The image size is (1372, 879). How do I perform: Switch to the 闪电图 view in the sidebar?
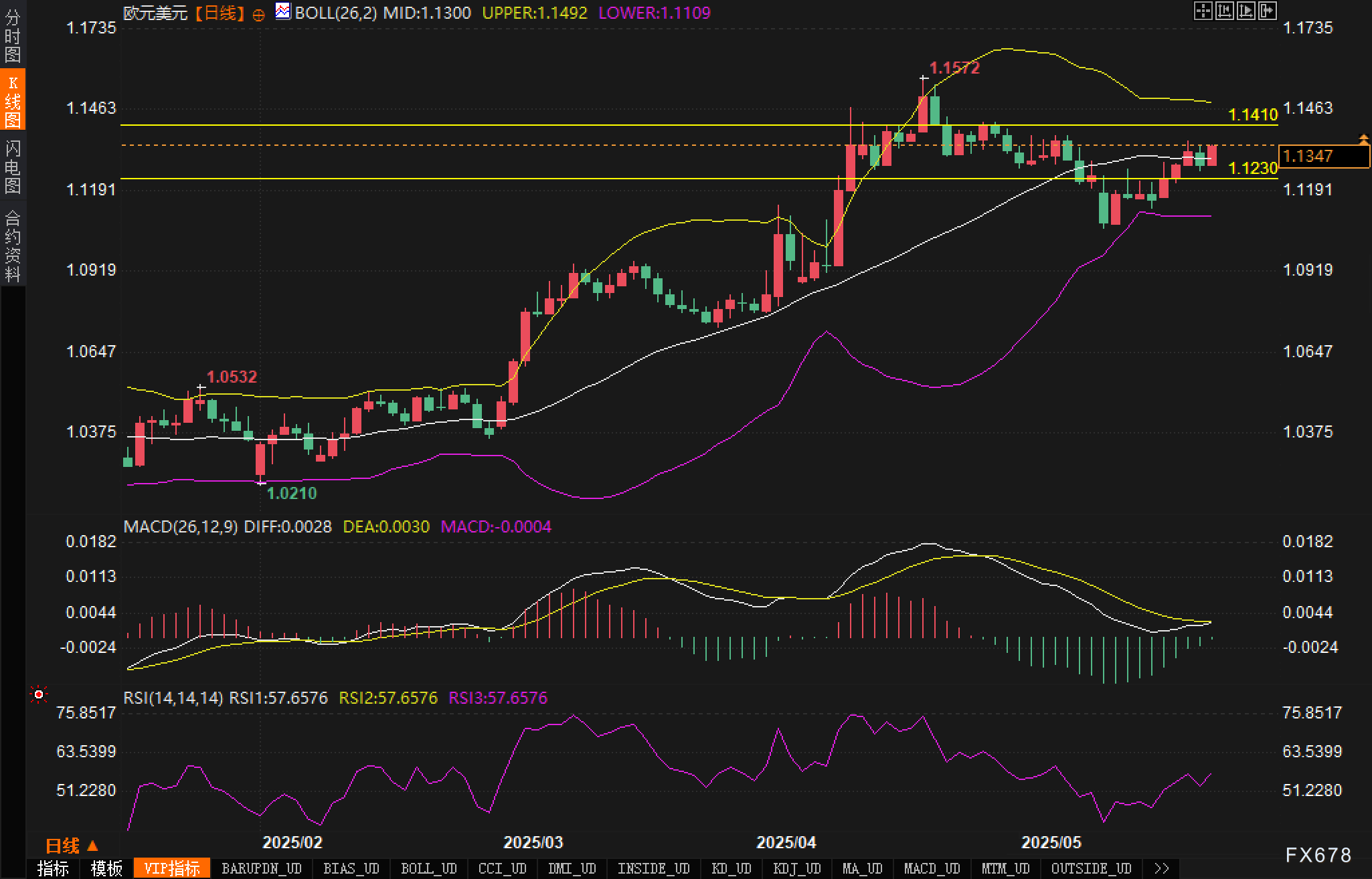pos(13,167)
